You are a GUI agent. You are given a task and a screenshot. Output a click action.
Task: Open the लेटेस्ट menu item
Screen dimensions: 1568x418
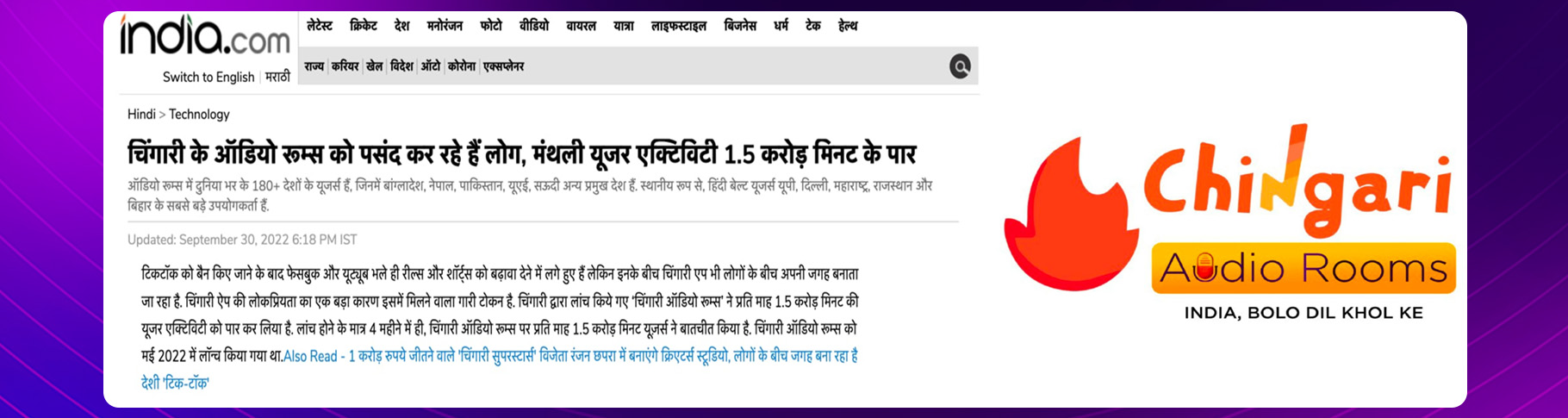coord(320,26)
